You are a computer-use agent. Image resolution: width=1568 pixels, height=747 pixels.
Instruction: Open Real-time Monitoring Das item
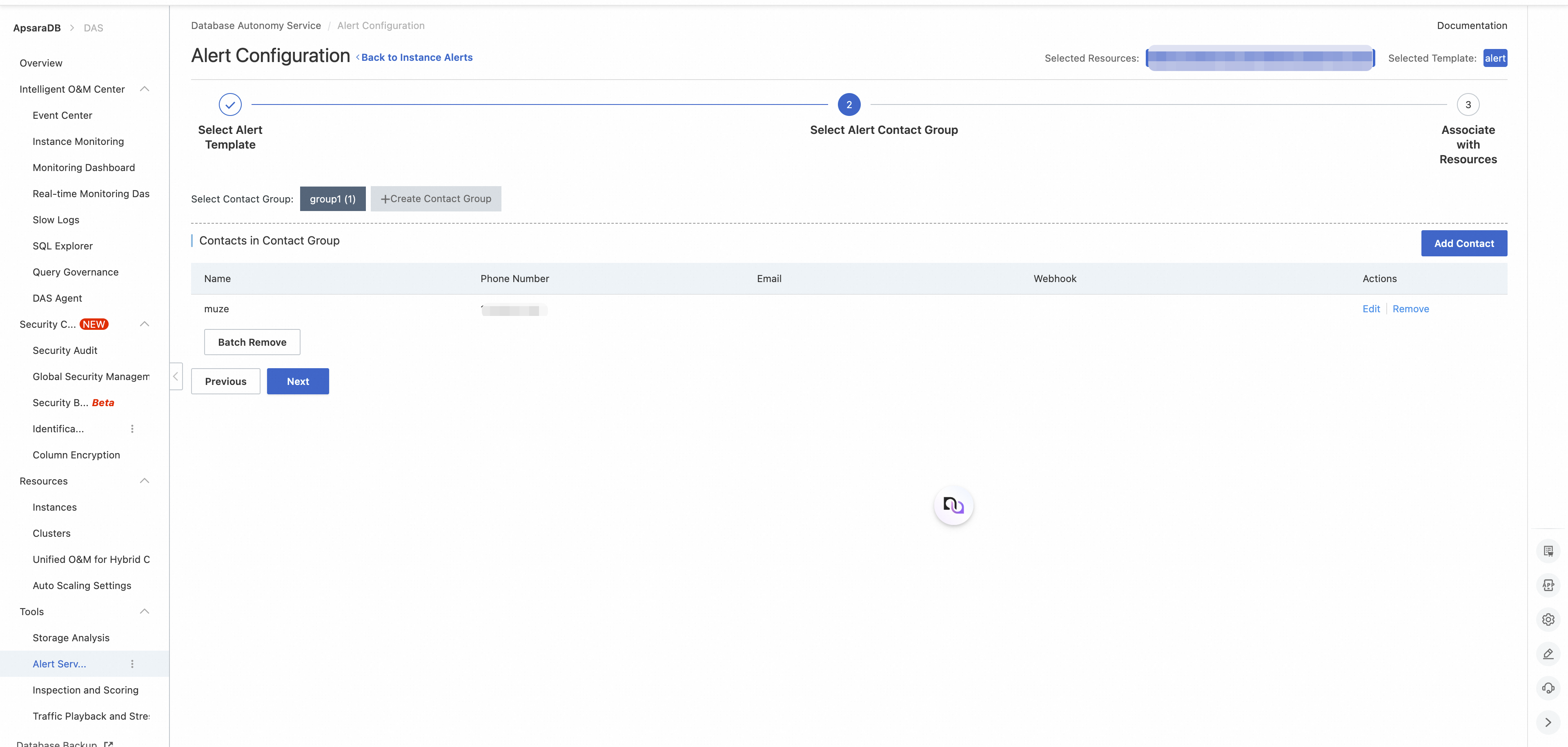91,194
